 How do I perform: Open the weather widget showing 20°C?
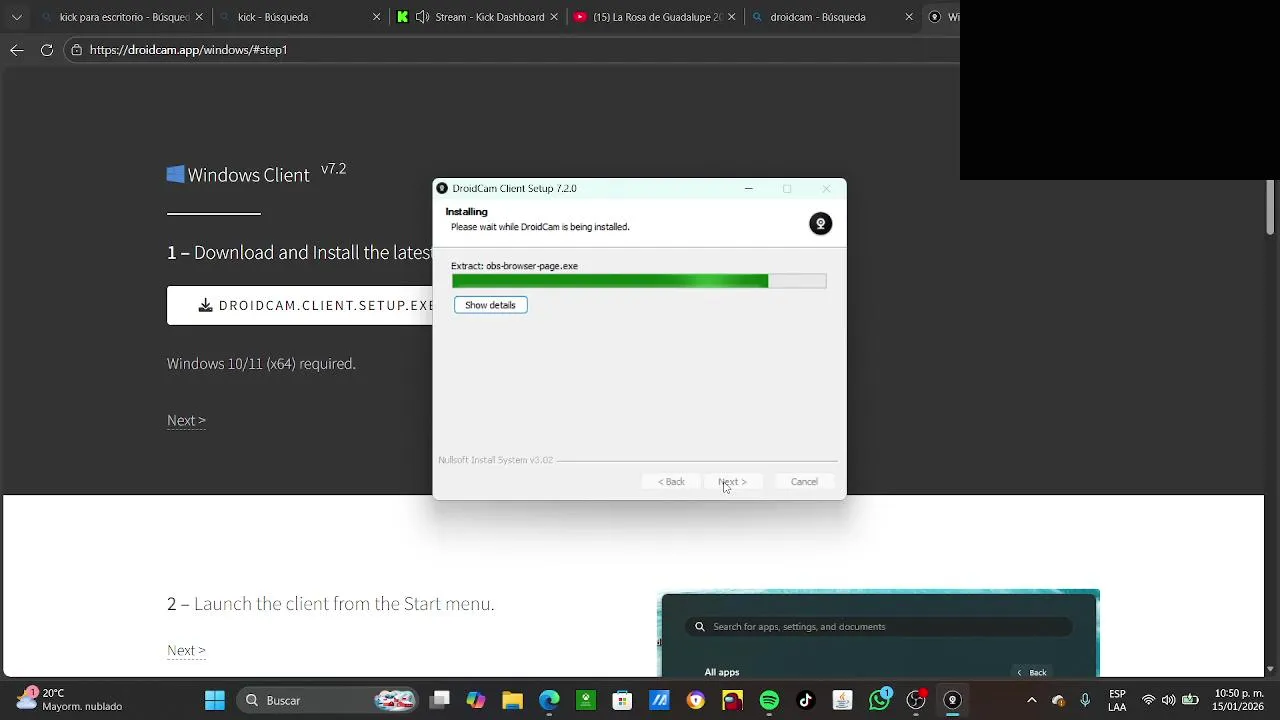[70, 700]
